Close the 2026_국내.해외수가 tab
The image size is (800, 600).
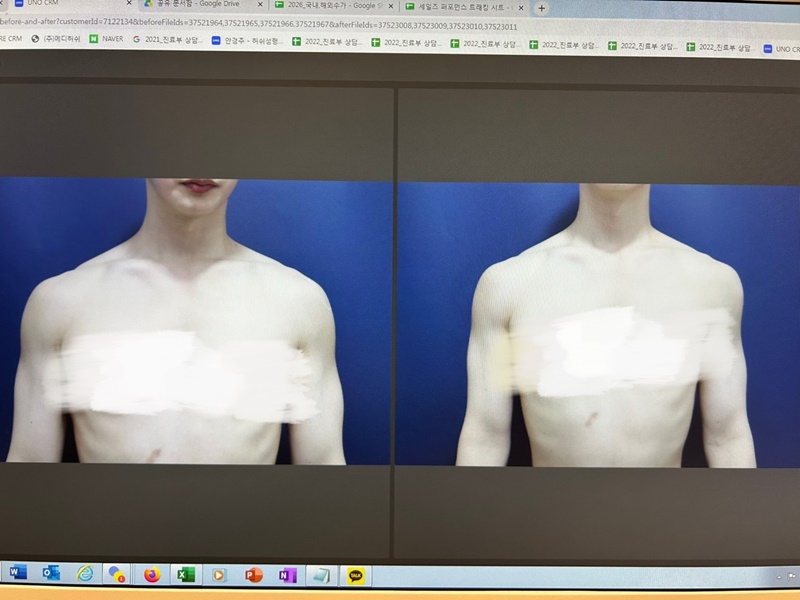(391, 6)
